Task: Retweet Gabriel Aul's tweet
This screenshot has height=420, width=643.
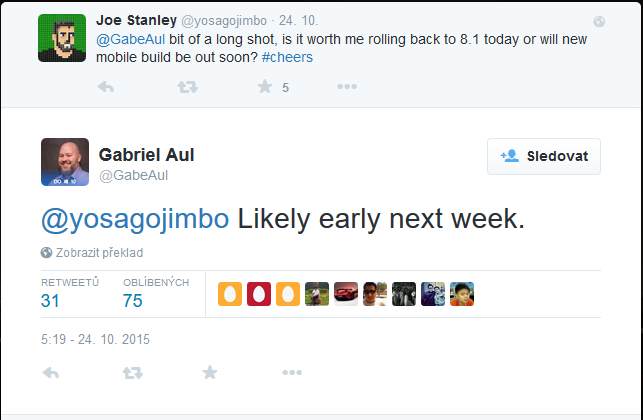Action: (132, 373)
